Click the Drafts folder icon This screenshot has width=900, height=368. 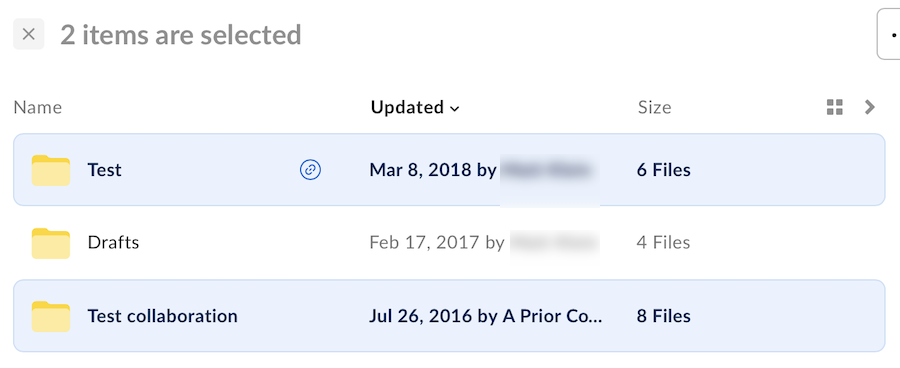click(x=51, y=243)
